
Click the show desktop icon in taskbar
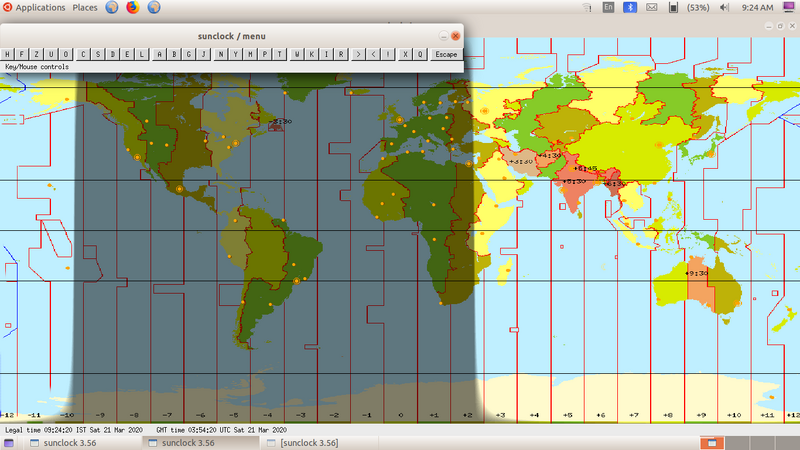[x=9, y=443]
